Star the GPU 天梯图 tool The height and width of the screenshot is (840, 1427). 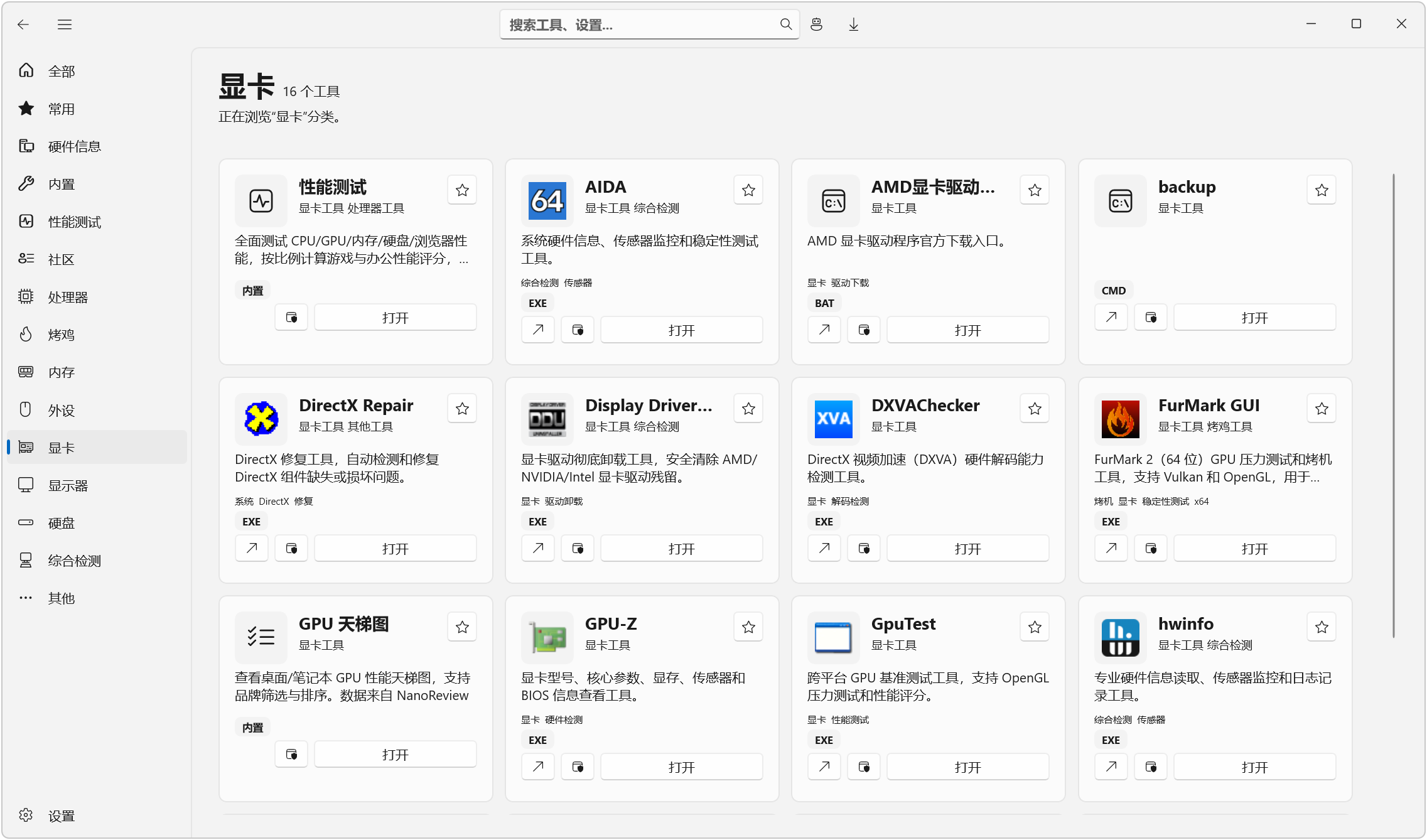point(462,627)
